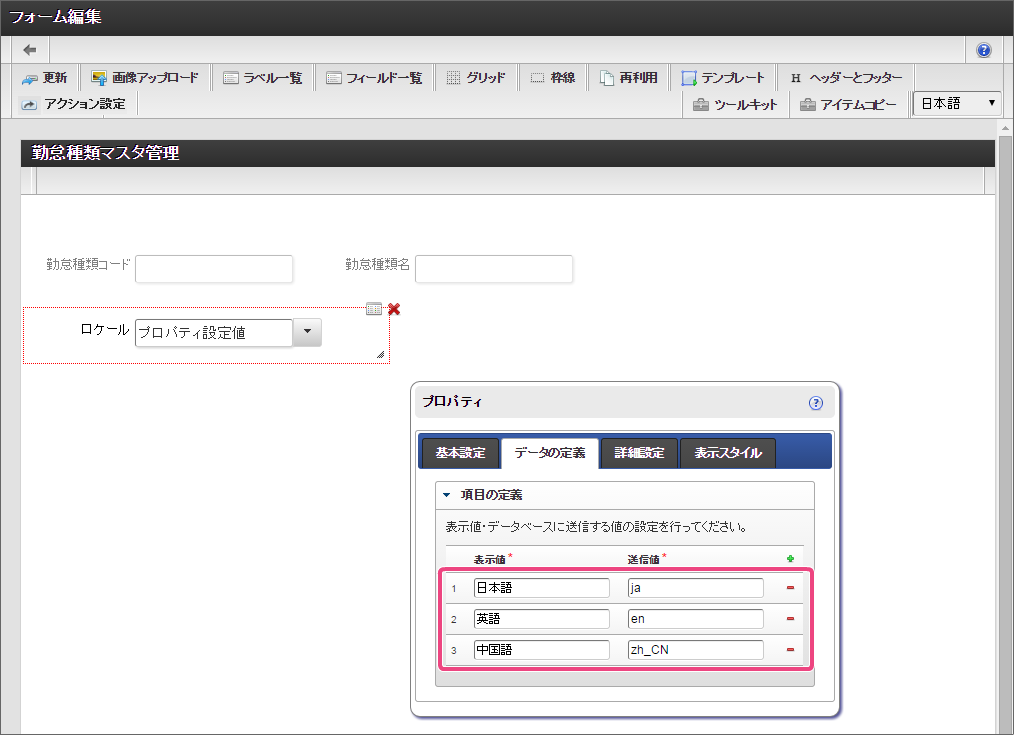Screen dimensions: 1014x735
Task: Open the ツールキット toolkit panel
Action: [x=735, y=104]
